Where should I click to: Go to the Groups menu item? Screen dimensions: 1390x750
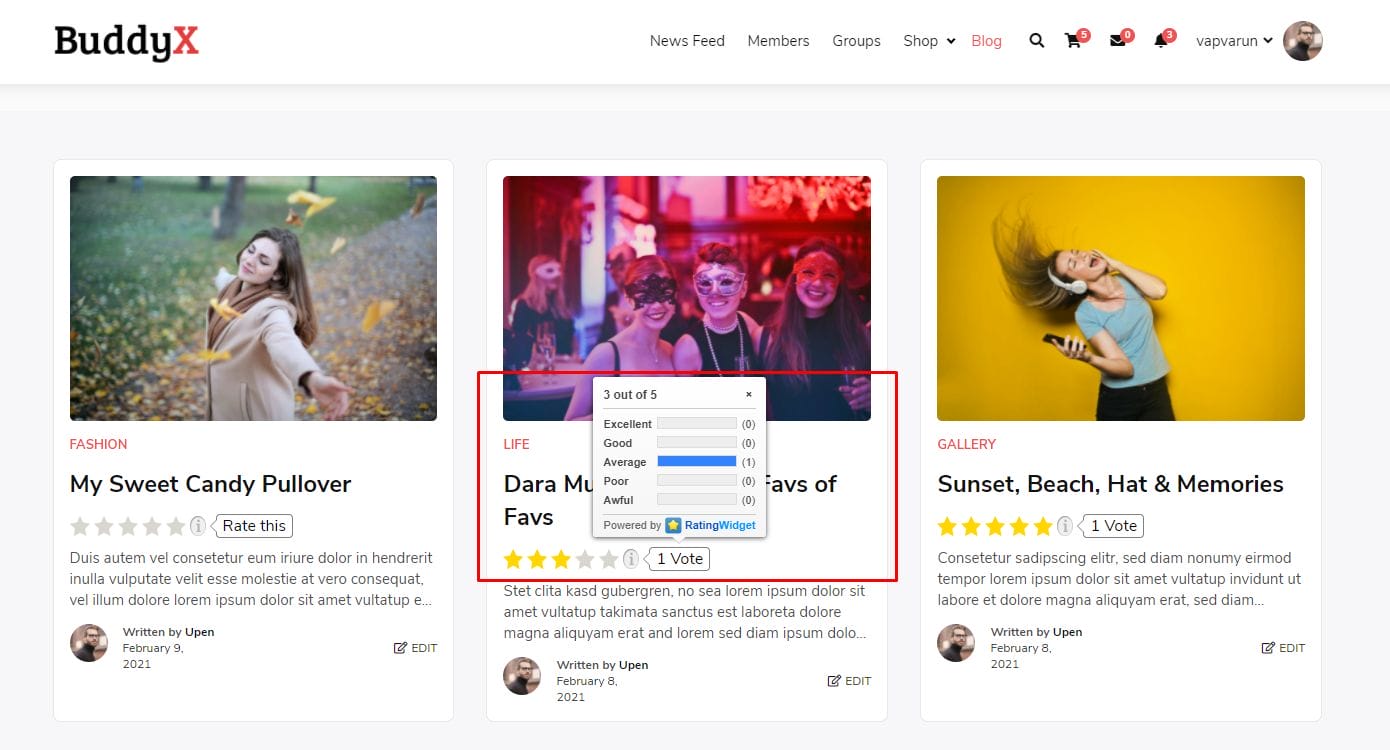coord(856,41)
